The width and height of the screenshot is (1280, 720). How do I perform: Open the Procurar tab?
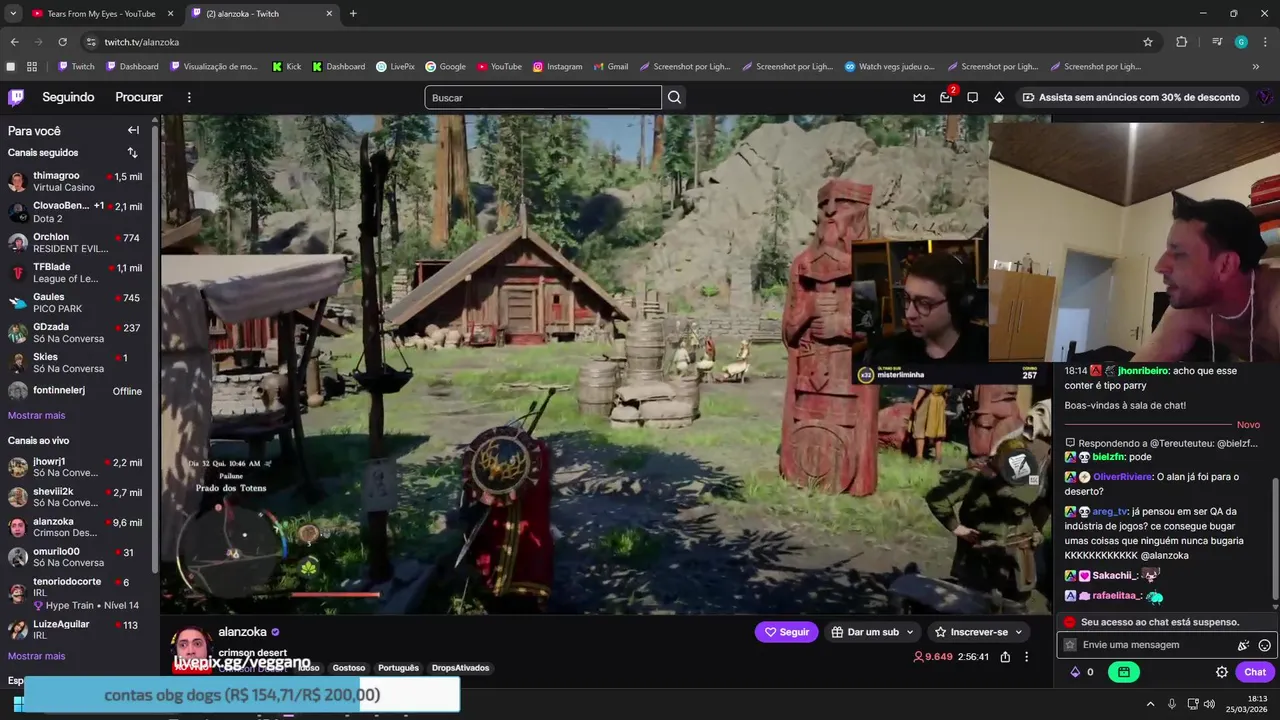tap(139, 97)
